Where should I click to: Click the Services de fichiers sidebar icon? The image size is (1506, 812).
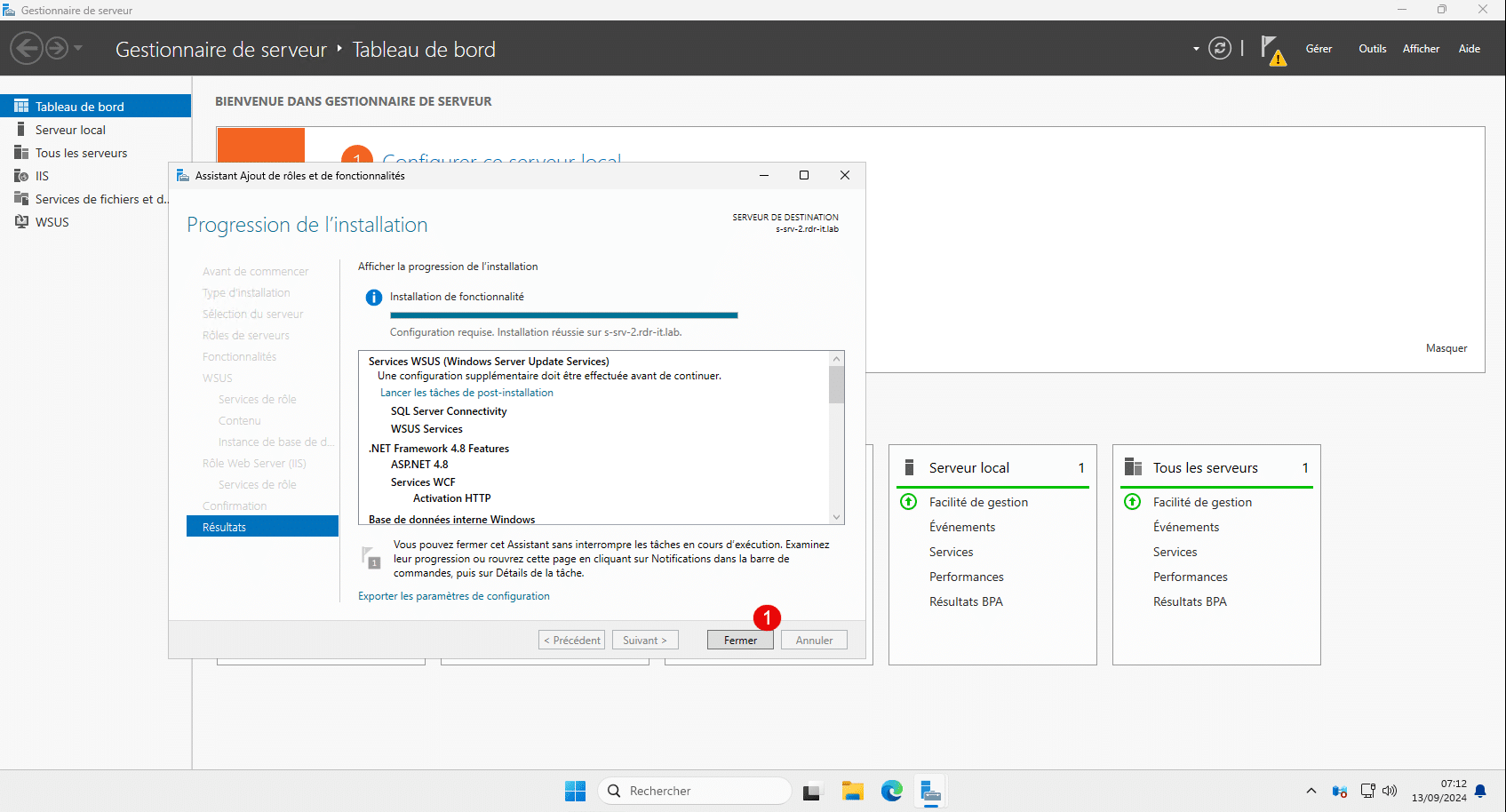pos(21,199)
